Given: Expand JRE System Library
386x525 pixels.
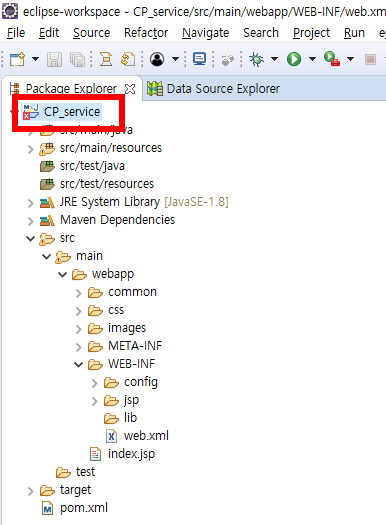Looking at the screenshot, I should click(30, 203).
